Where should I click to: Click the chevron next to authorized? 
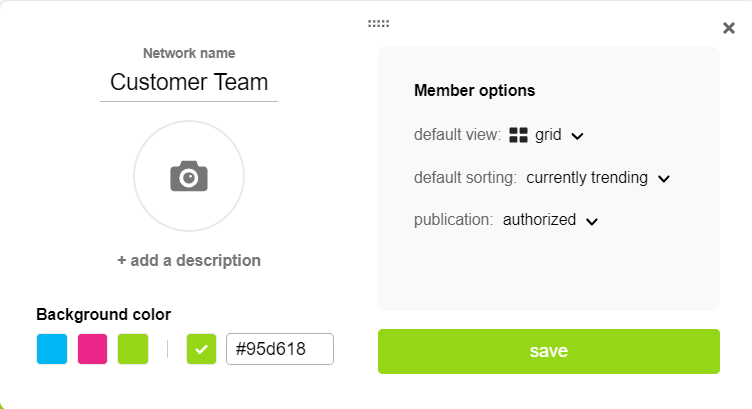592,221
